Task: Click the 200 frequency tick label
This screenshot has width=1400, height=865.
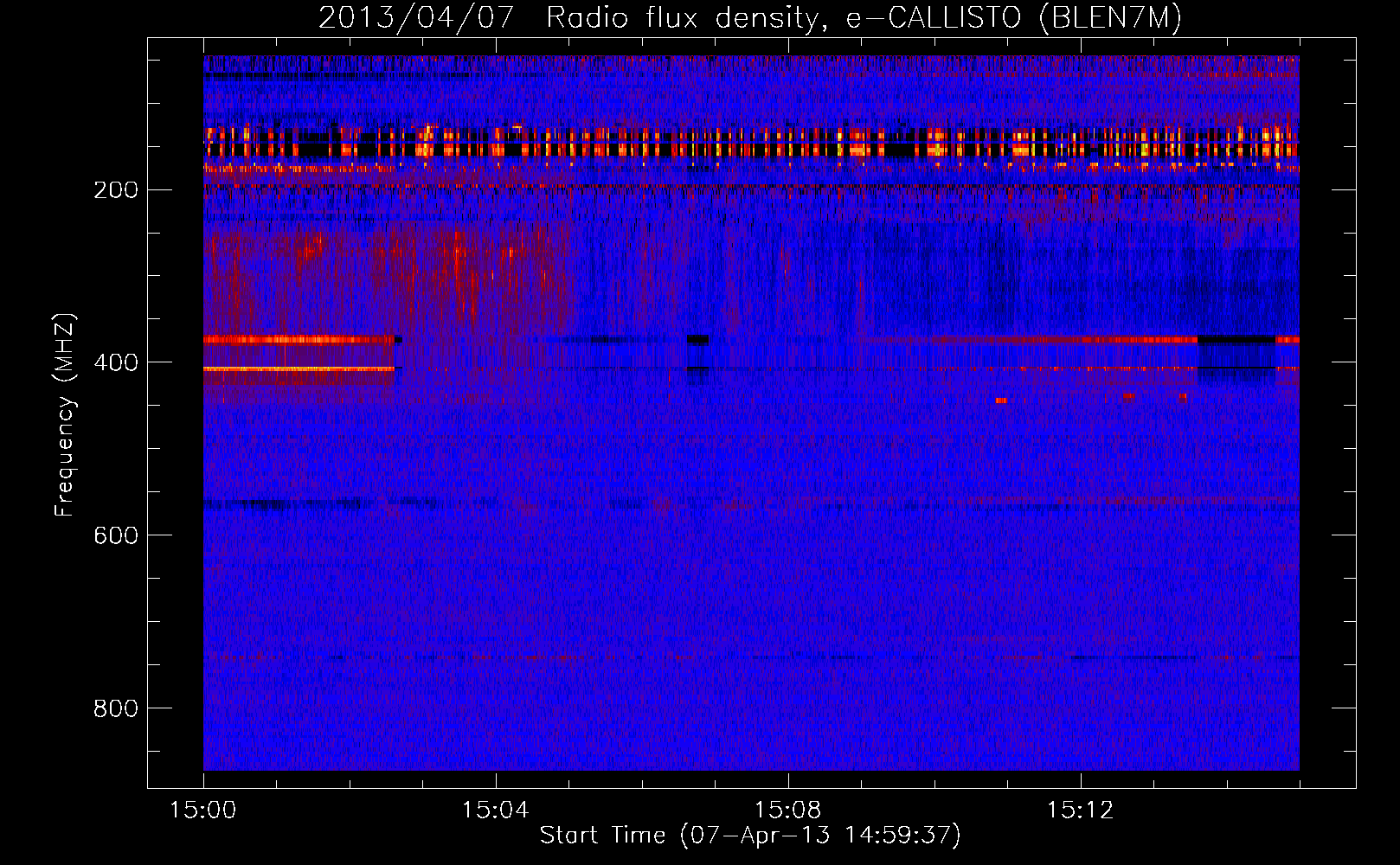Action: [x=115, y=190]
